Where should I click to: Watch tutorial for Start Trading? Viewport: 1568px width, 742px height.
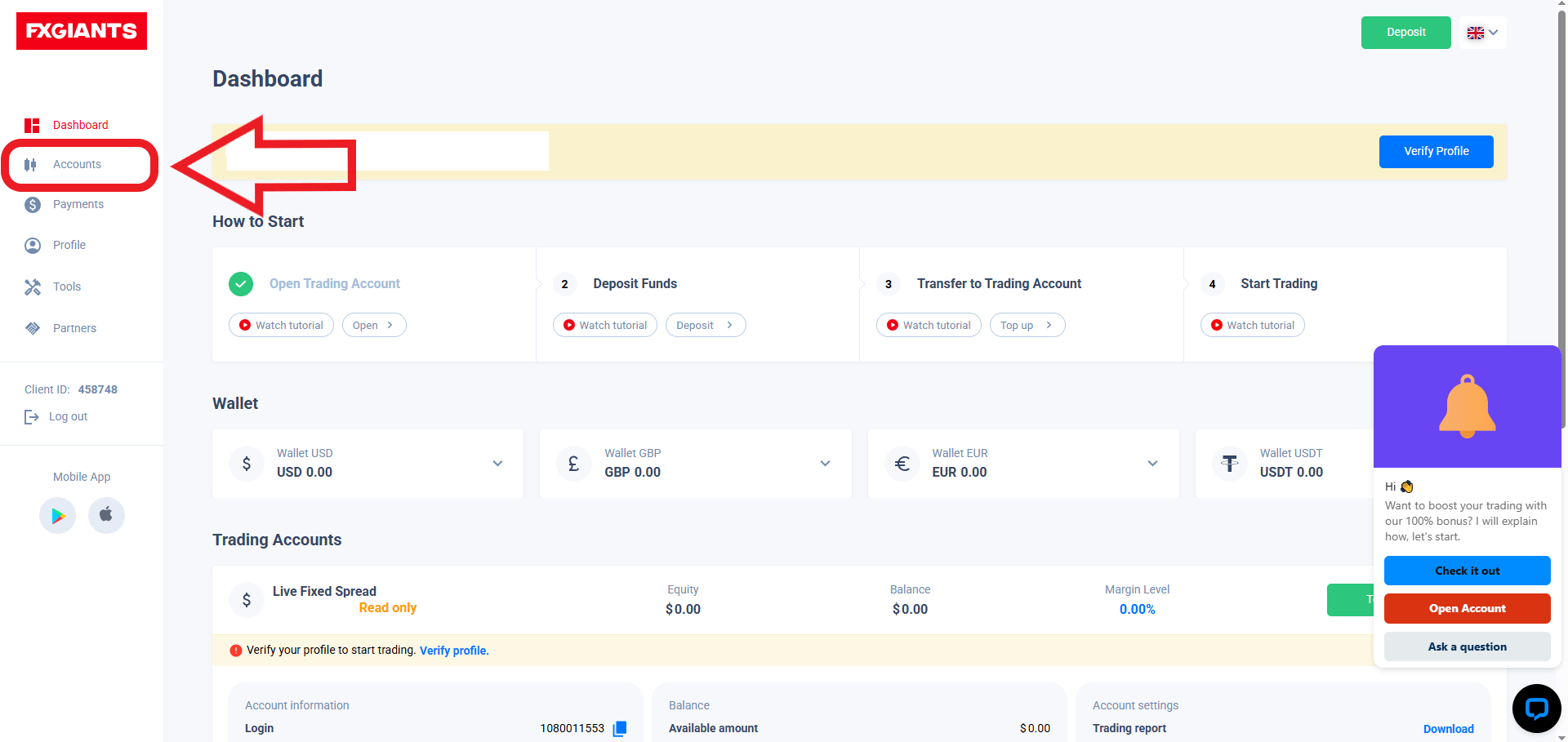pos(1253,325)
